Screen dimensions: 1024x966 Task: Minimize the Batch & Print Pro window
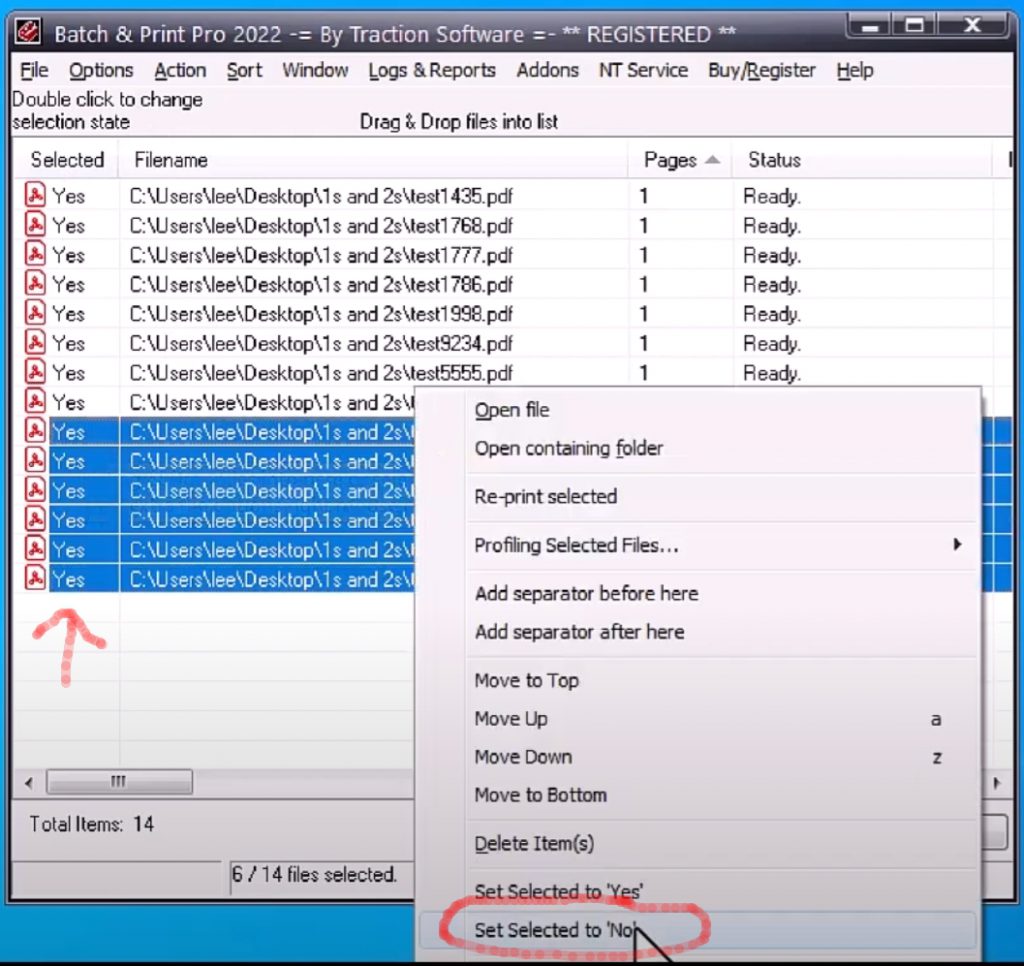click(x=869, y=26)
